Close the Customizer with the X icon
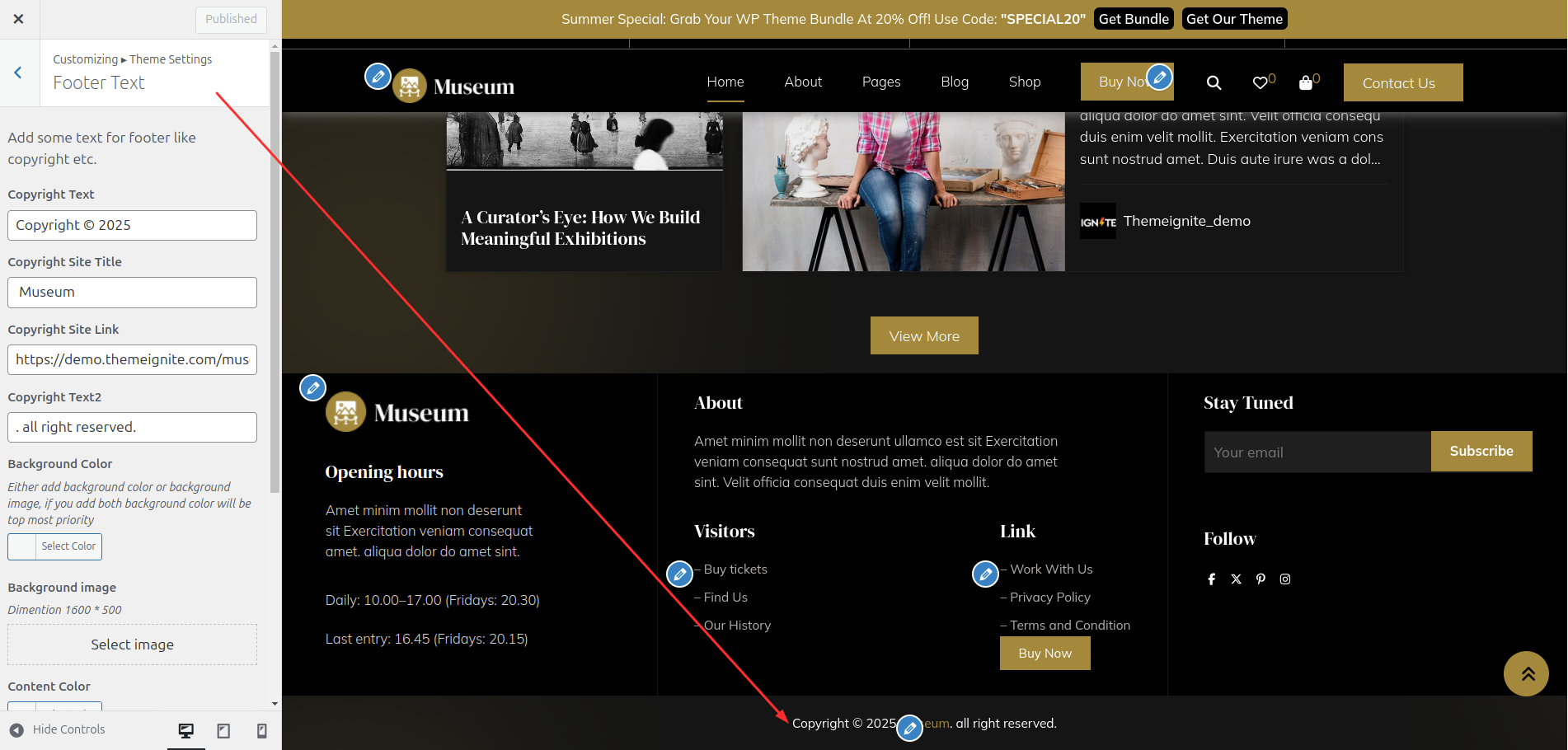The image size is (1568, 750). (x=19, y=19)
